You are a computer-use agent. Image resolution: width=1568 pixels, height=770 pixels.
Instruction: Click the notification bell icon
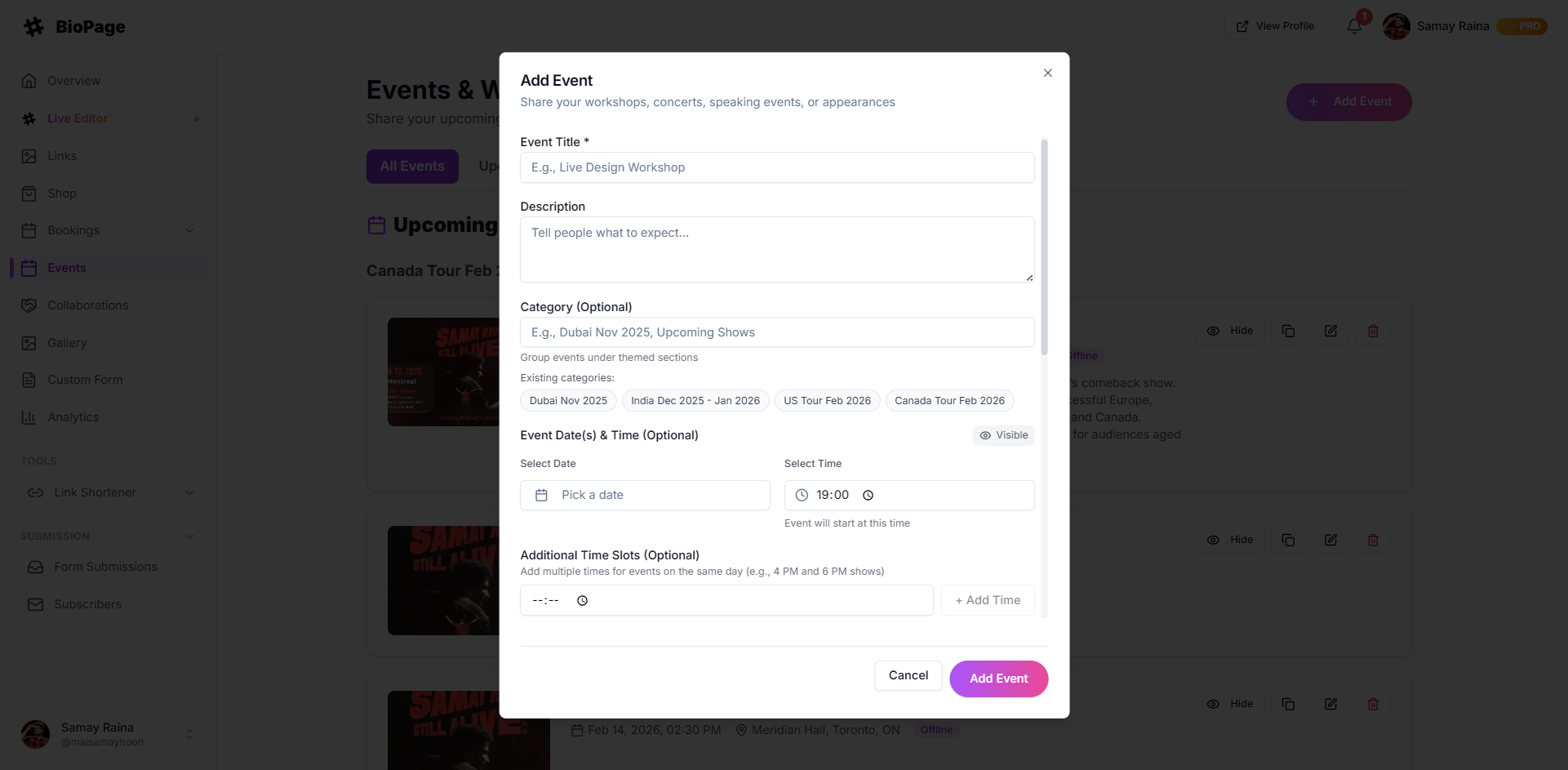[1354, 26]
